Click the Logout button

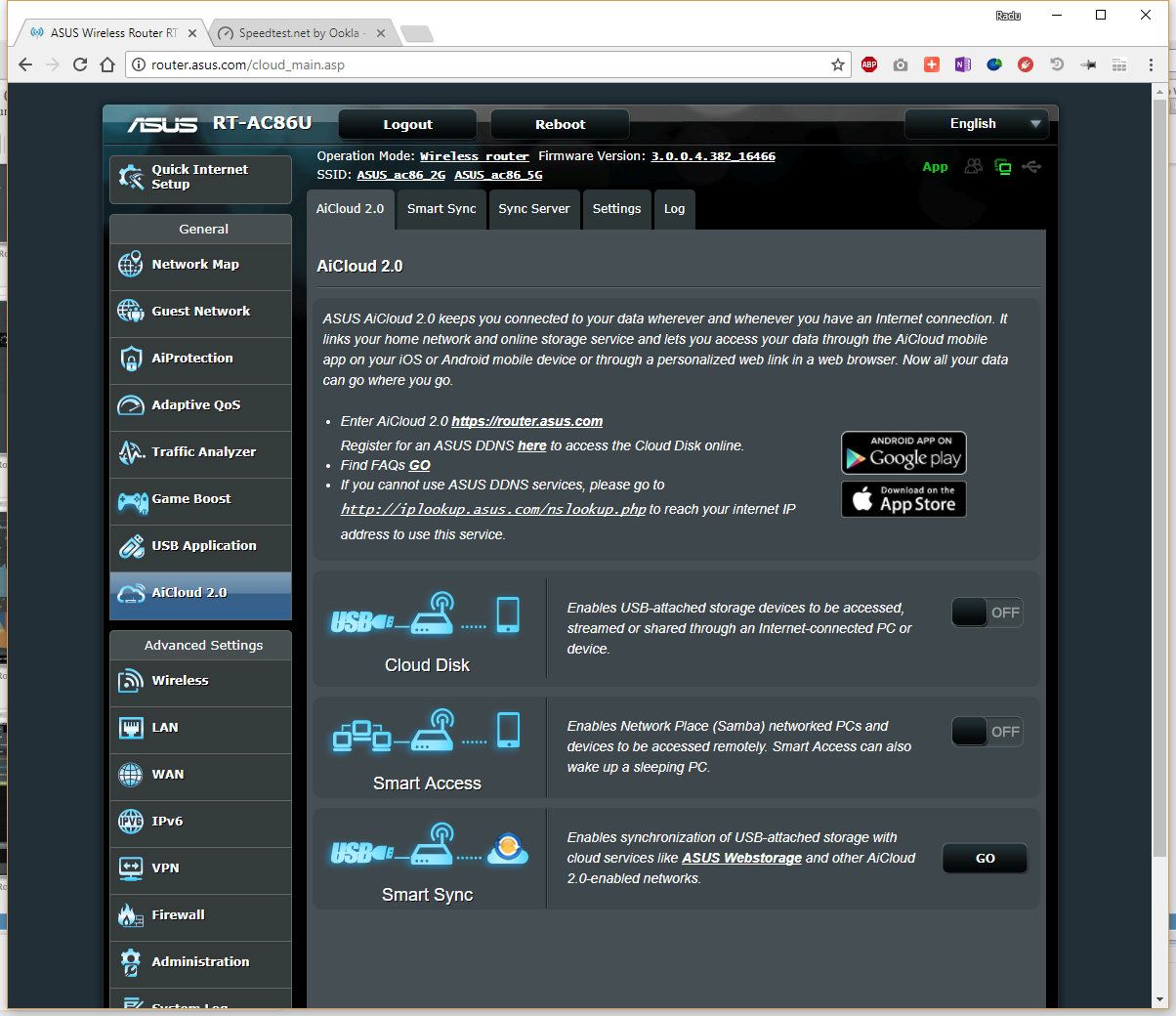coord(407,125)
